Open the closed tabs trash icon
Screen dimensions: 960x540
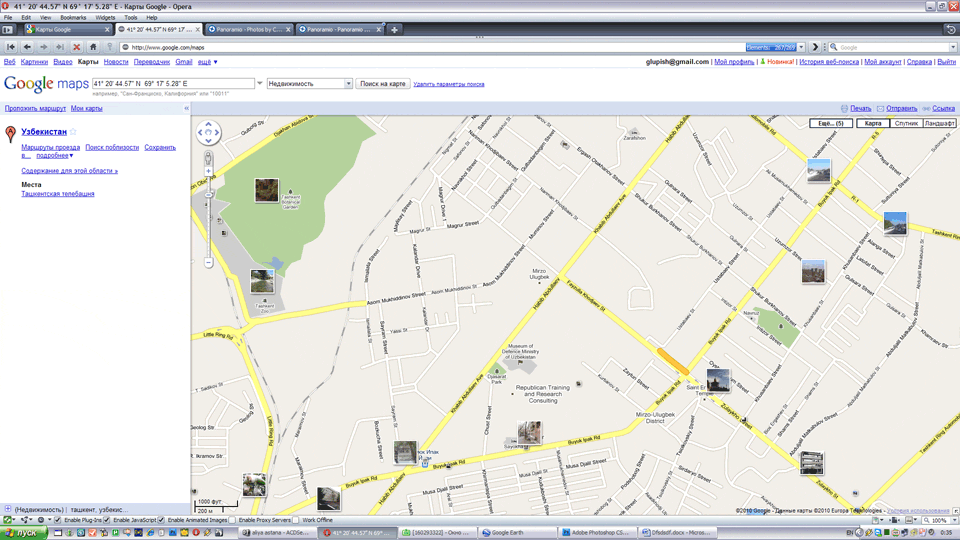(950, 29)
